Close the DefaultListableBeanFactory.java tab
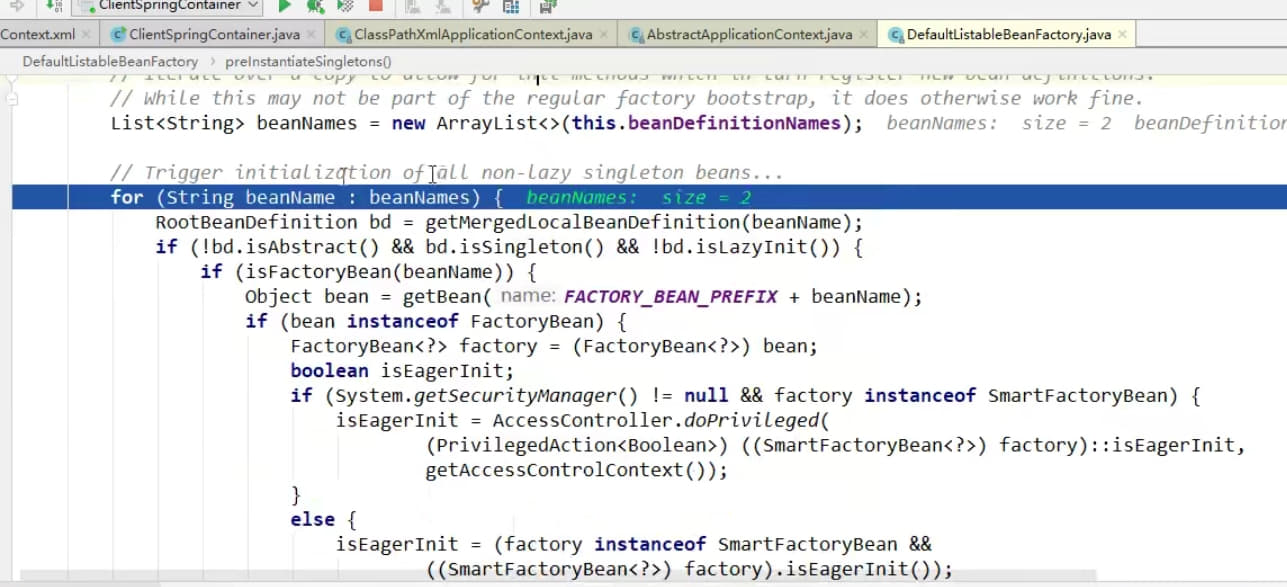This screenshot has height=587, width=1287. (1124, 35)
